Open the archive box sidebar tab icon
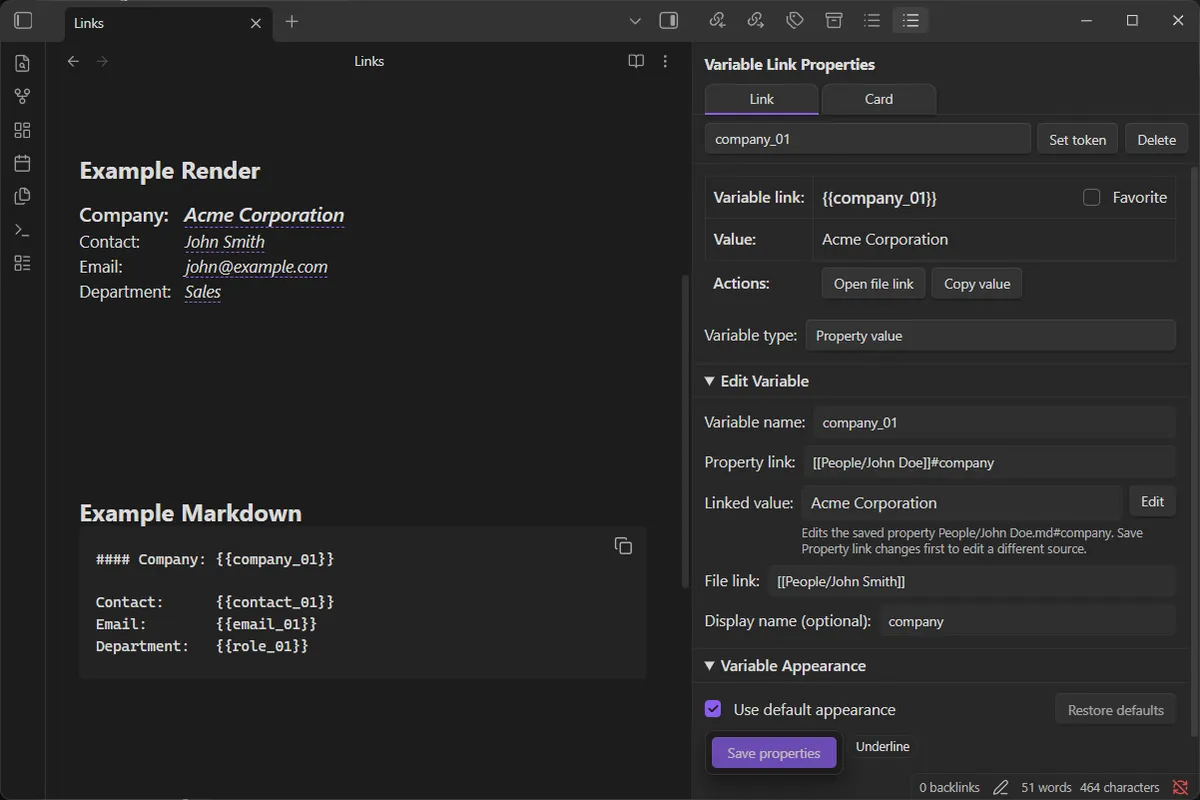 (x=833, y=20)
